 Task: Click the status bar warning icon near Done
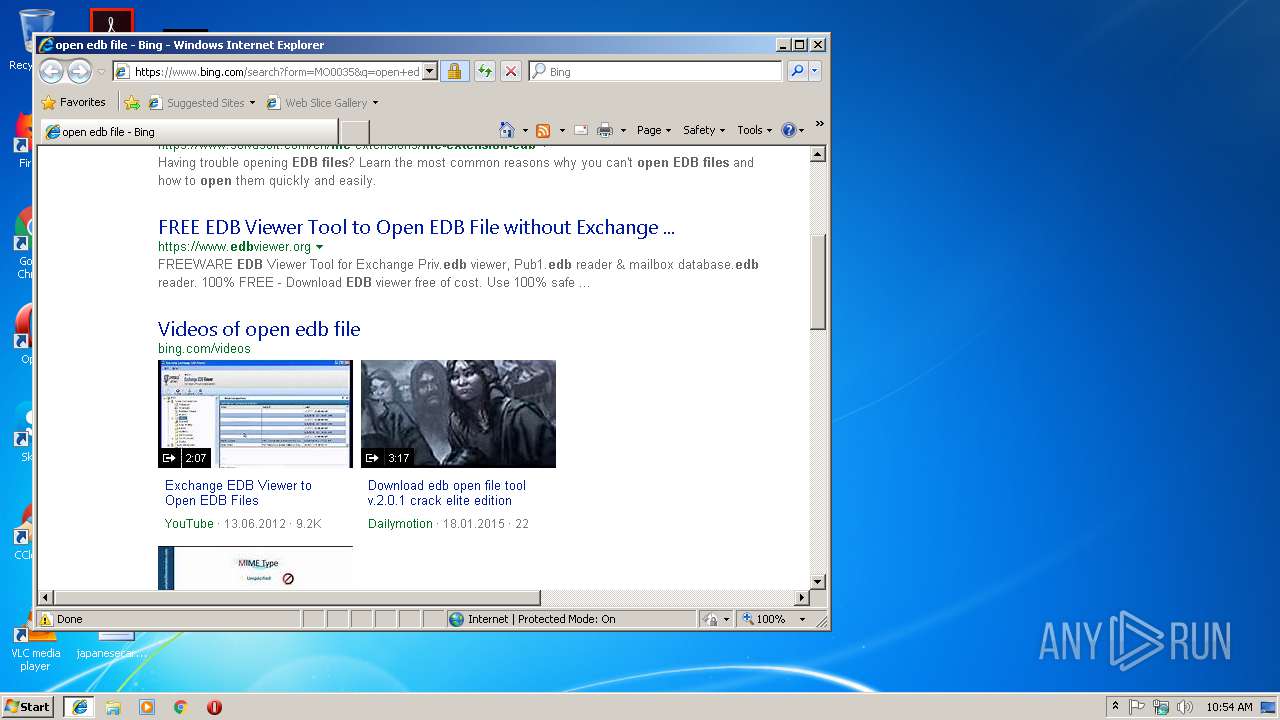pos(46,619)
